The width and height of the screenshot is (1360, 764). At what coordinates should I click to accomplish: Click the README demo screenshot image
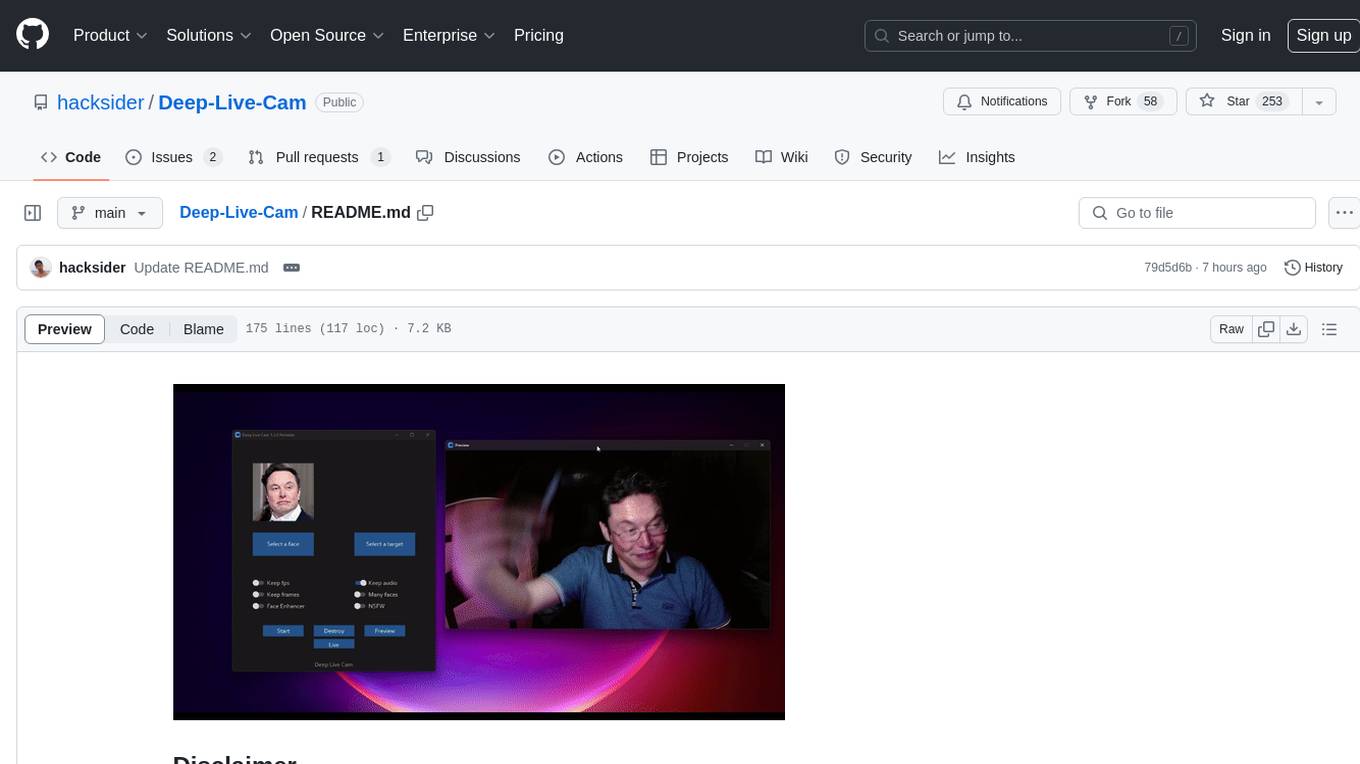click(x=479, y=552)
